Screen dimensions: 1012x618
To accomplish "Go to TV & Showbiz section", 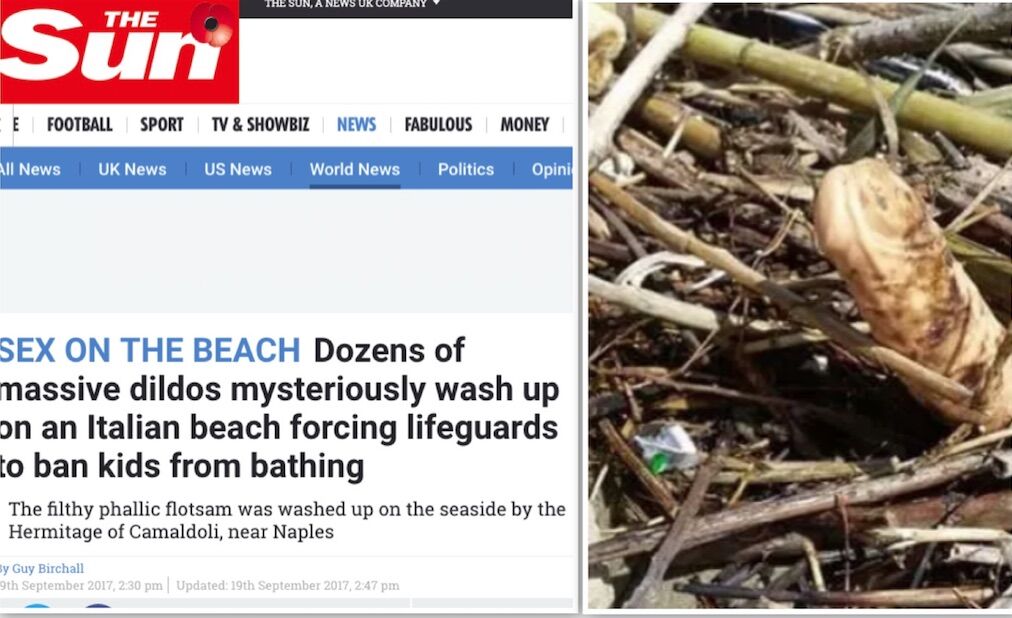I will [261, 124].
